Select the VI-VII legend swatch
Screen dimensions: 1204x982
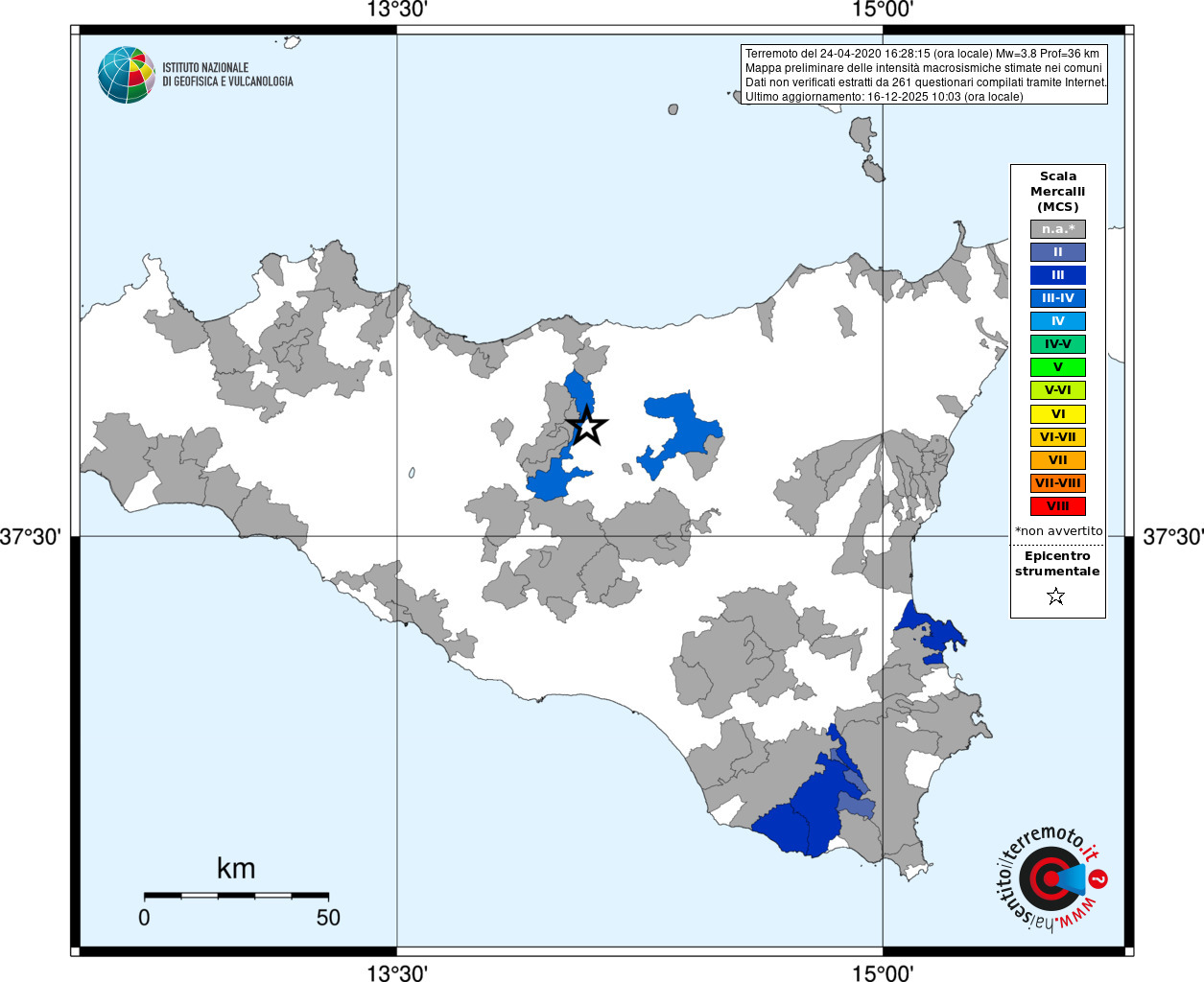pos(1058,437)
